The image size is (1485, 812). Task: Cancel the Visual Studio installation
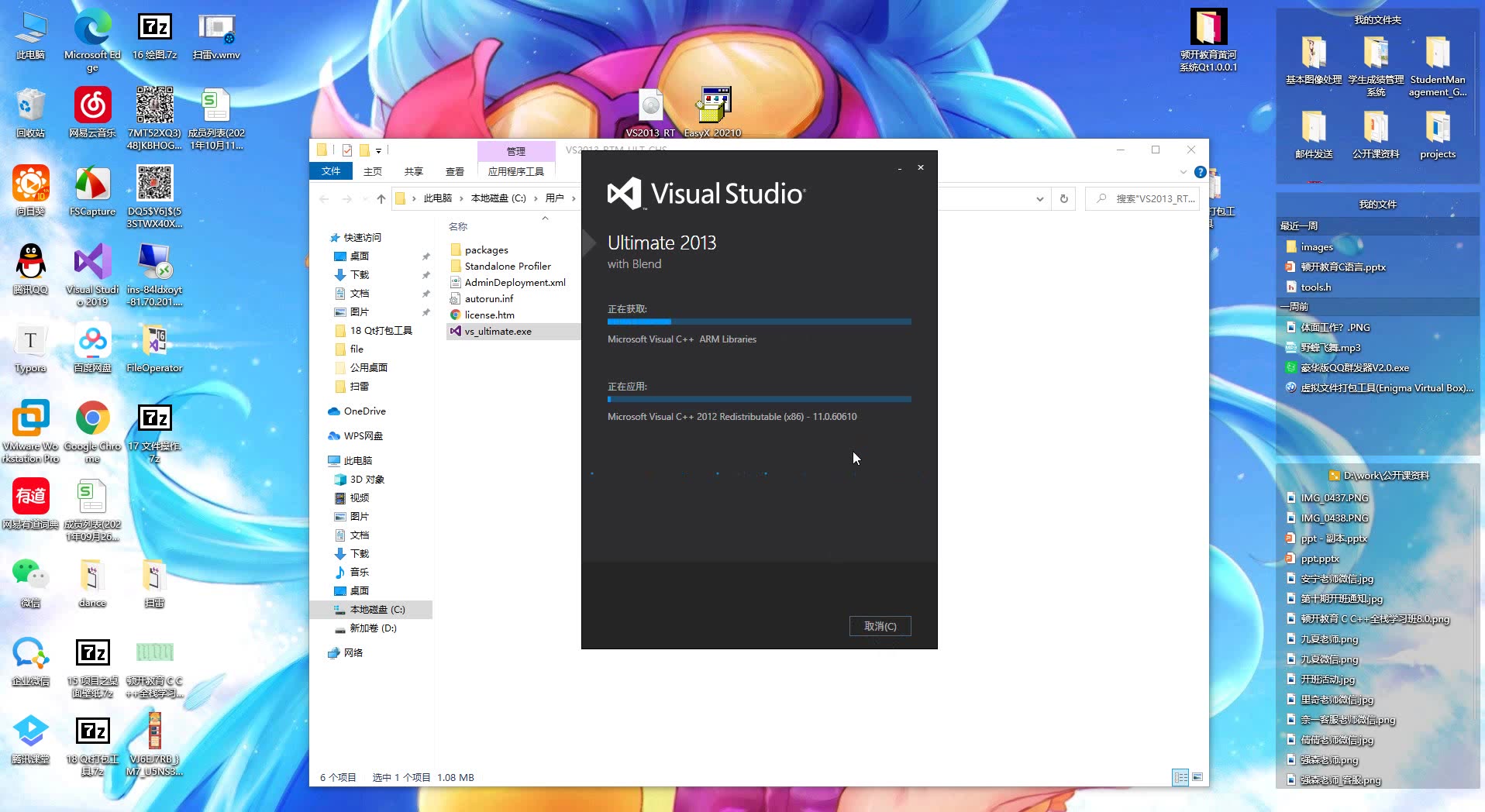[x=880, y=626]
